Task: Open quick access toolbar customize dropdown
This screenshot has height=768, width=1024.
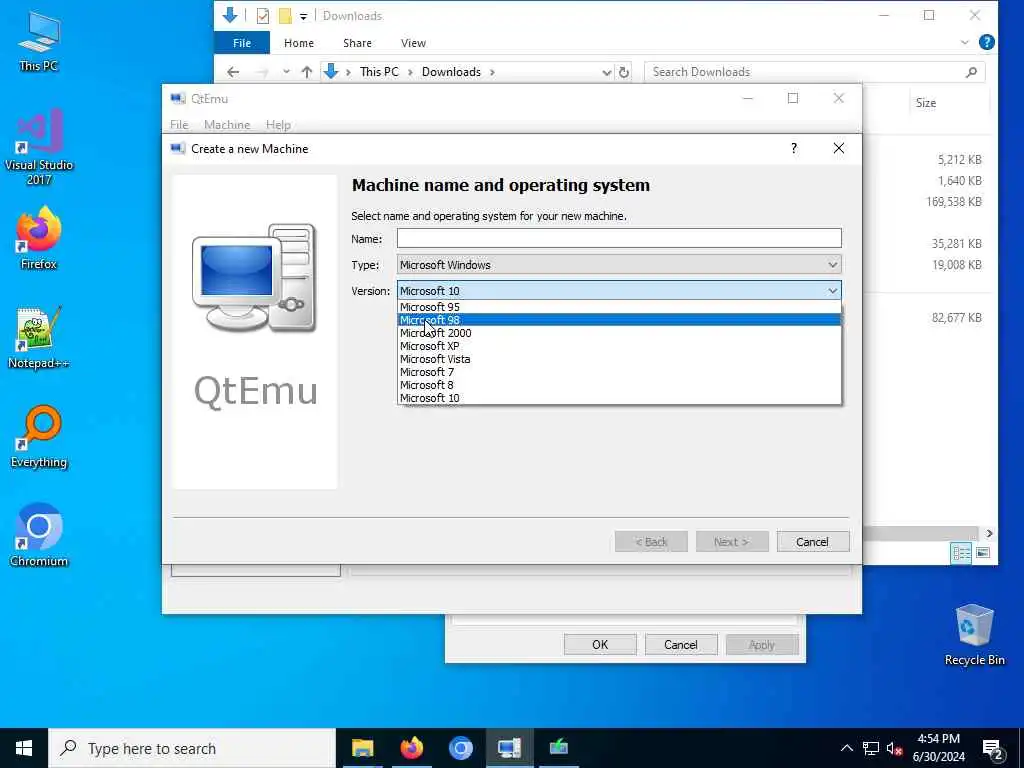Action: (x=303, y=16)
